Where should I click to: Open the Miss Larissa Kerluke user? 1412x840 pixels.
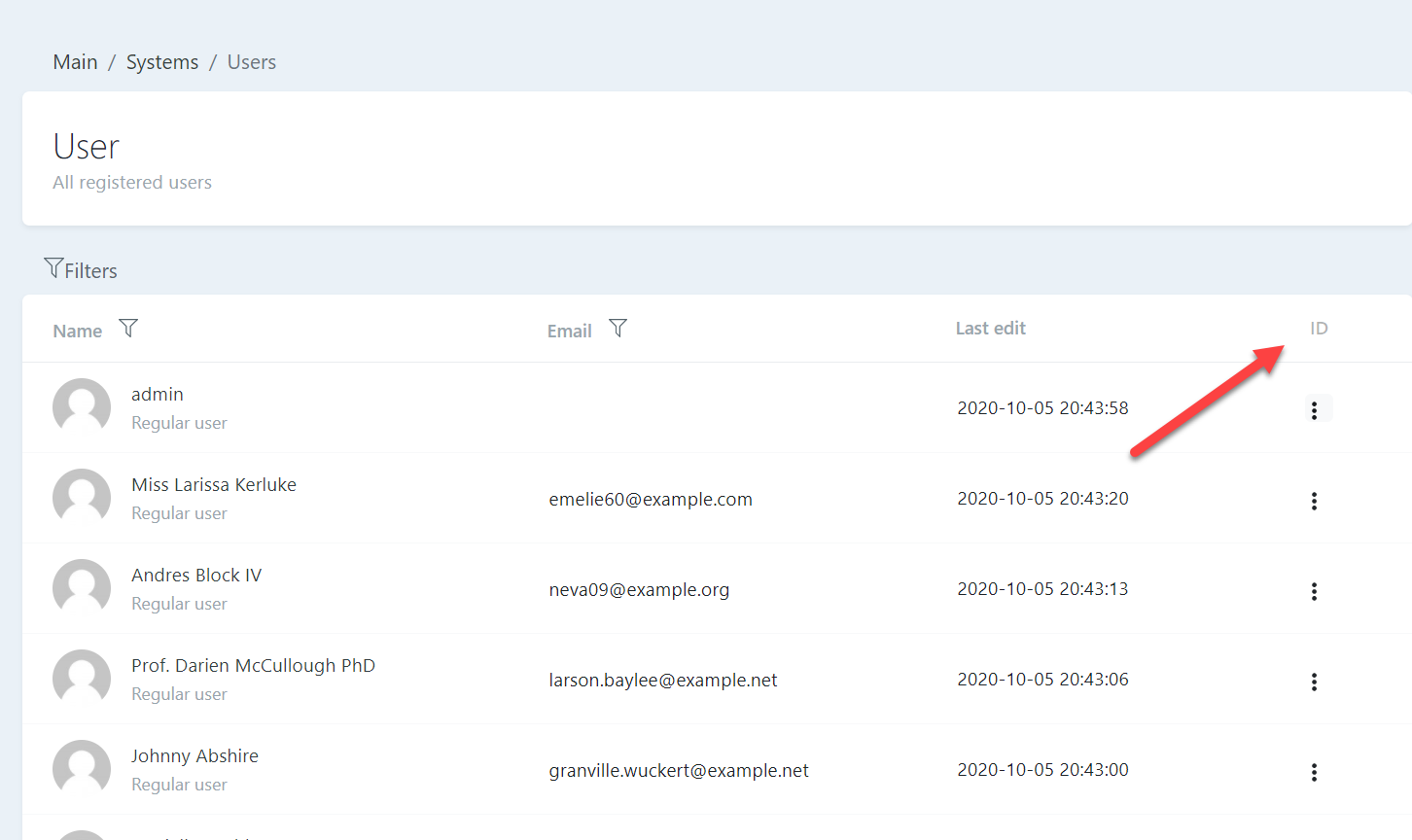pyautogui.click(x=214, y=484)
